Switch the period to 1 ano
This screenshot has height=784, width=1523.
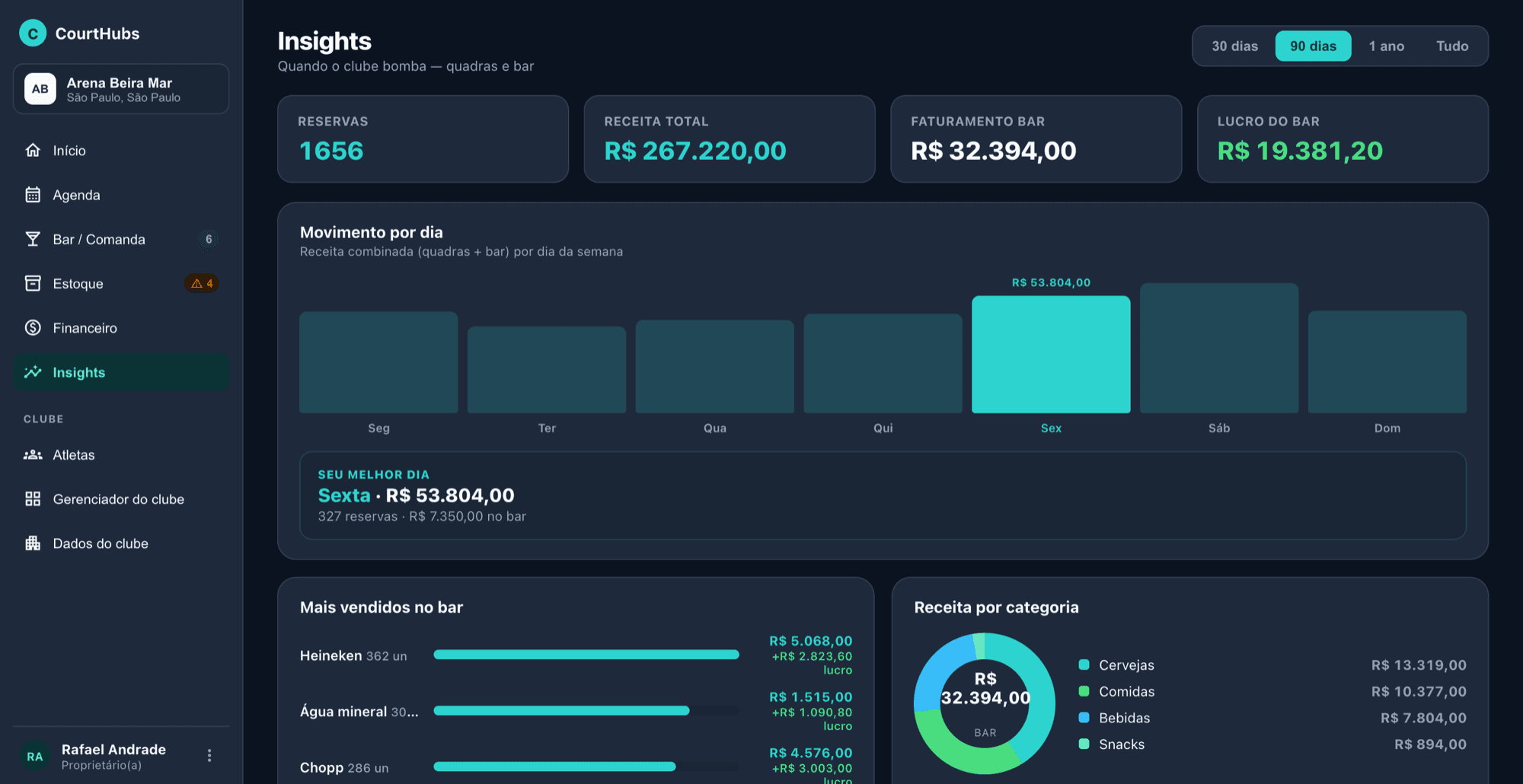(x=1386, y=46)
